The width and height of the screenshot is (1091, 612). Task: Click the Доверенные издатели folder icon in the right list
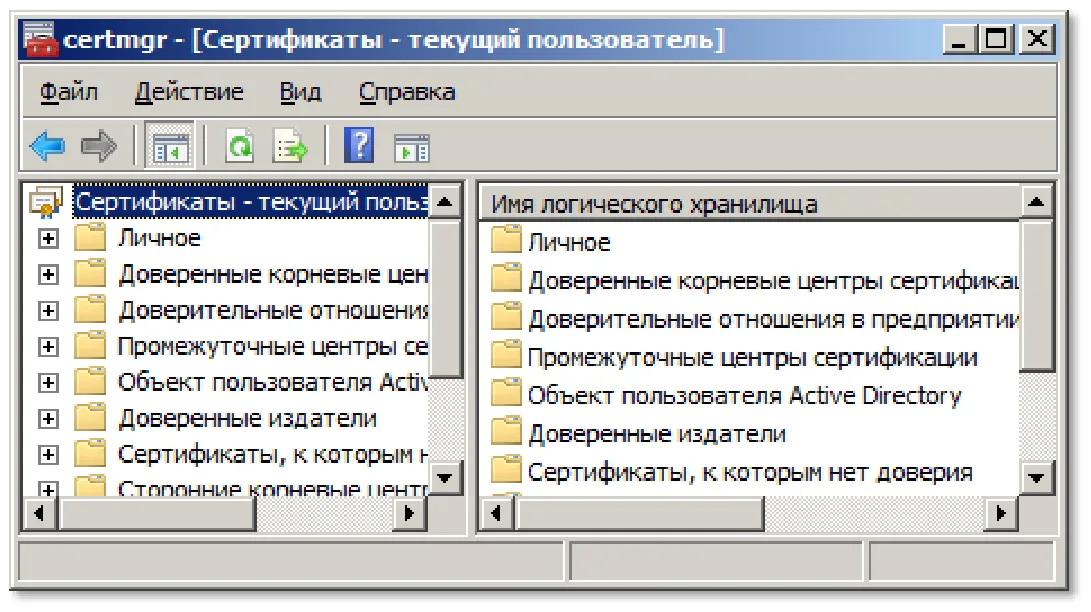point(506,432)
